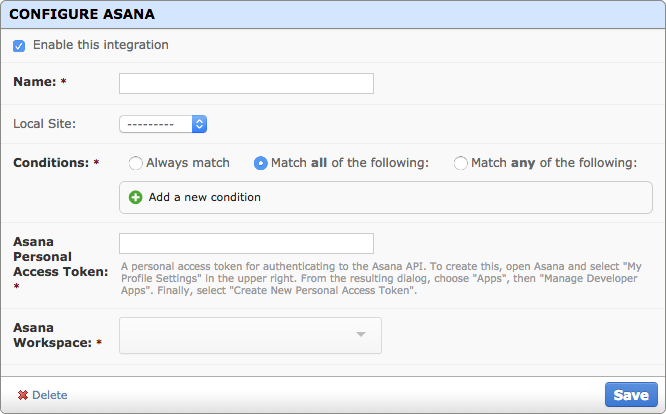Viewport: 666px width, 414px height.
Task: Click the access token help description text
Action: pyautogui.click(x=381, y=279)
